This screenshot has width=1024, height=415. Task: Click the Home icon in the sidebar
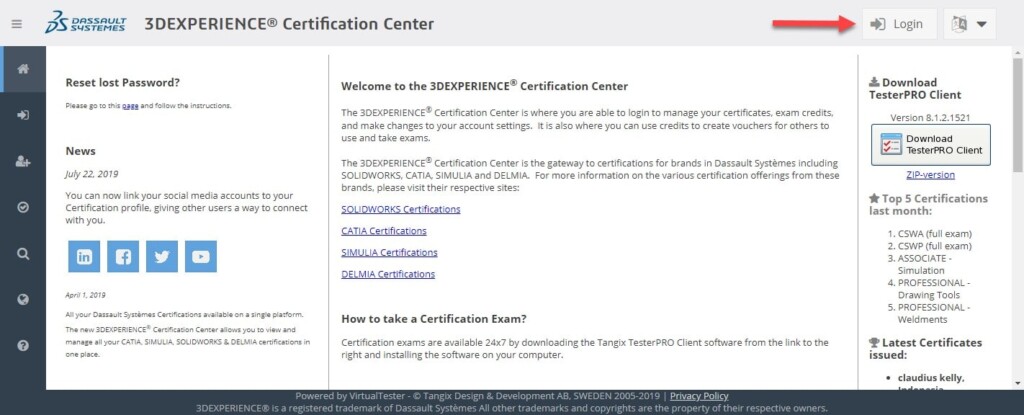(x=22, y=69)
